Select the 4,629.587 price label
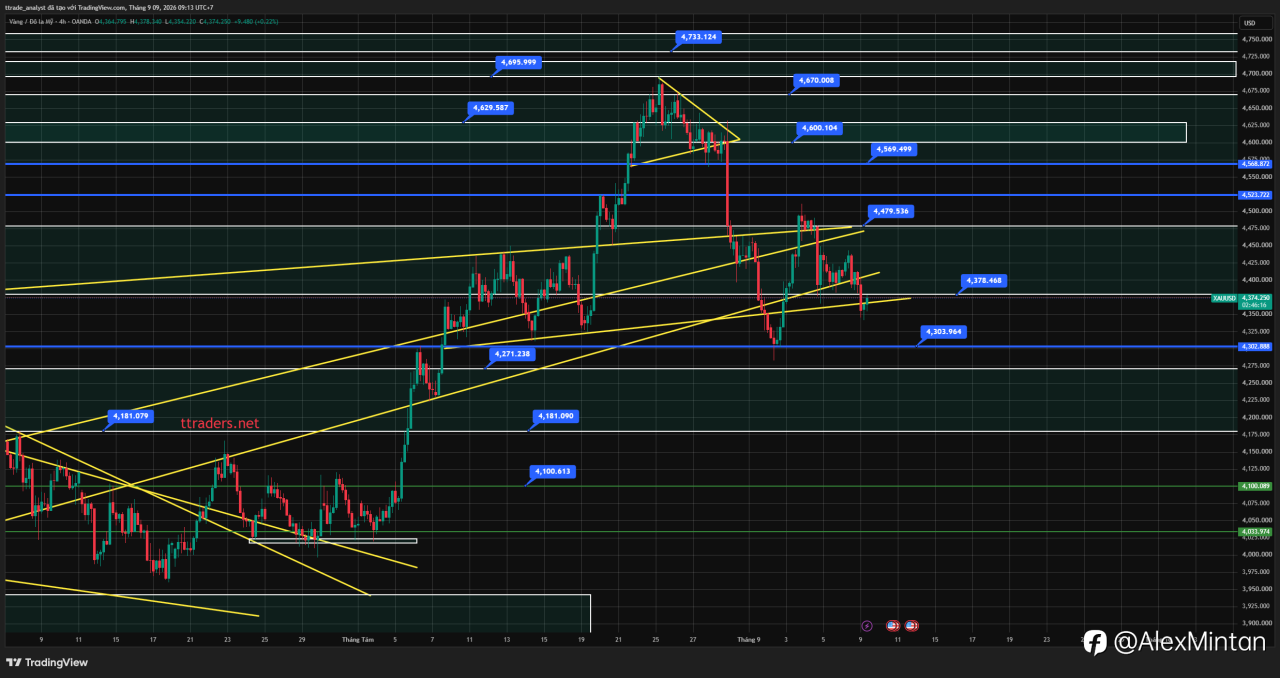The height and width of the screenshot is (678, 1280). click(491, 107)
